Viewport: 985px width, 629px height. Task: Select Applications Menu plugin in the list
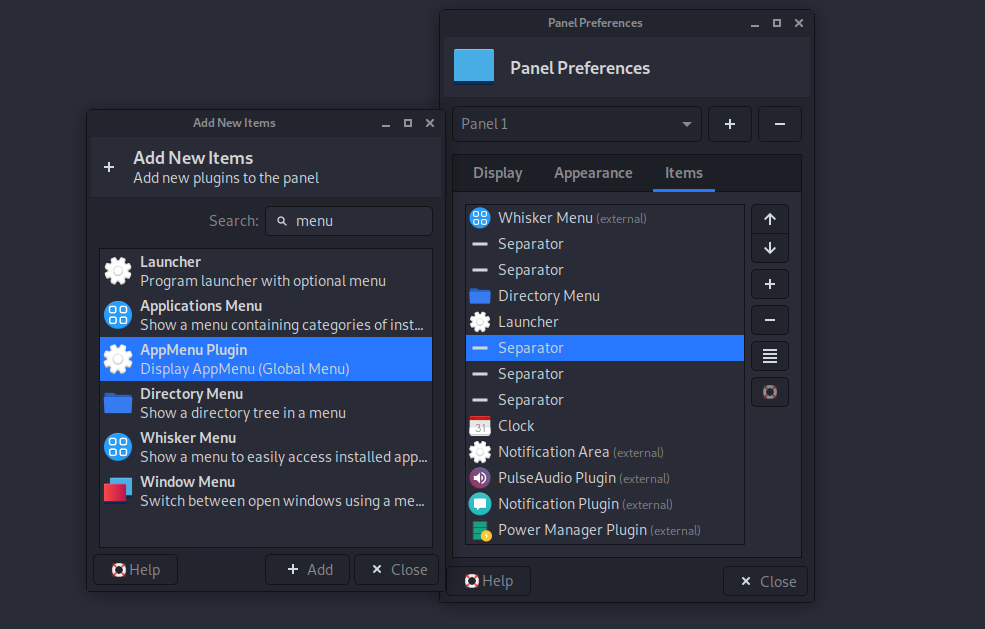point(266,315)
